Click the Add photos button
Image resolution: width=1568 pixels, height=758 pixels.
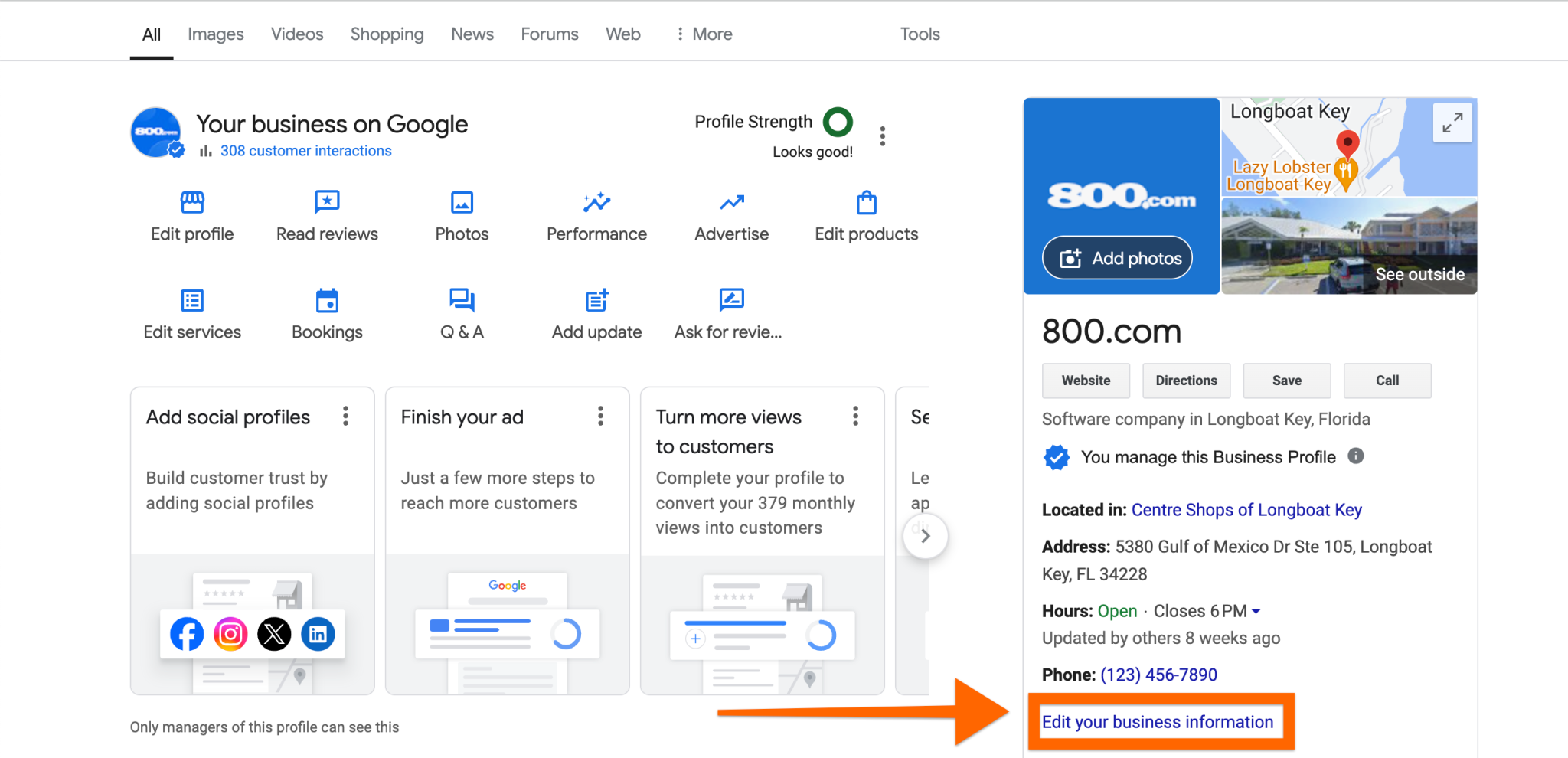[1118, 258]
